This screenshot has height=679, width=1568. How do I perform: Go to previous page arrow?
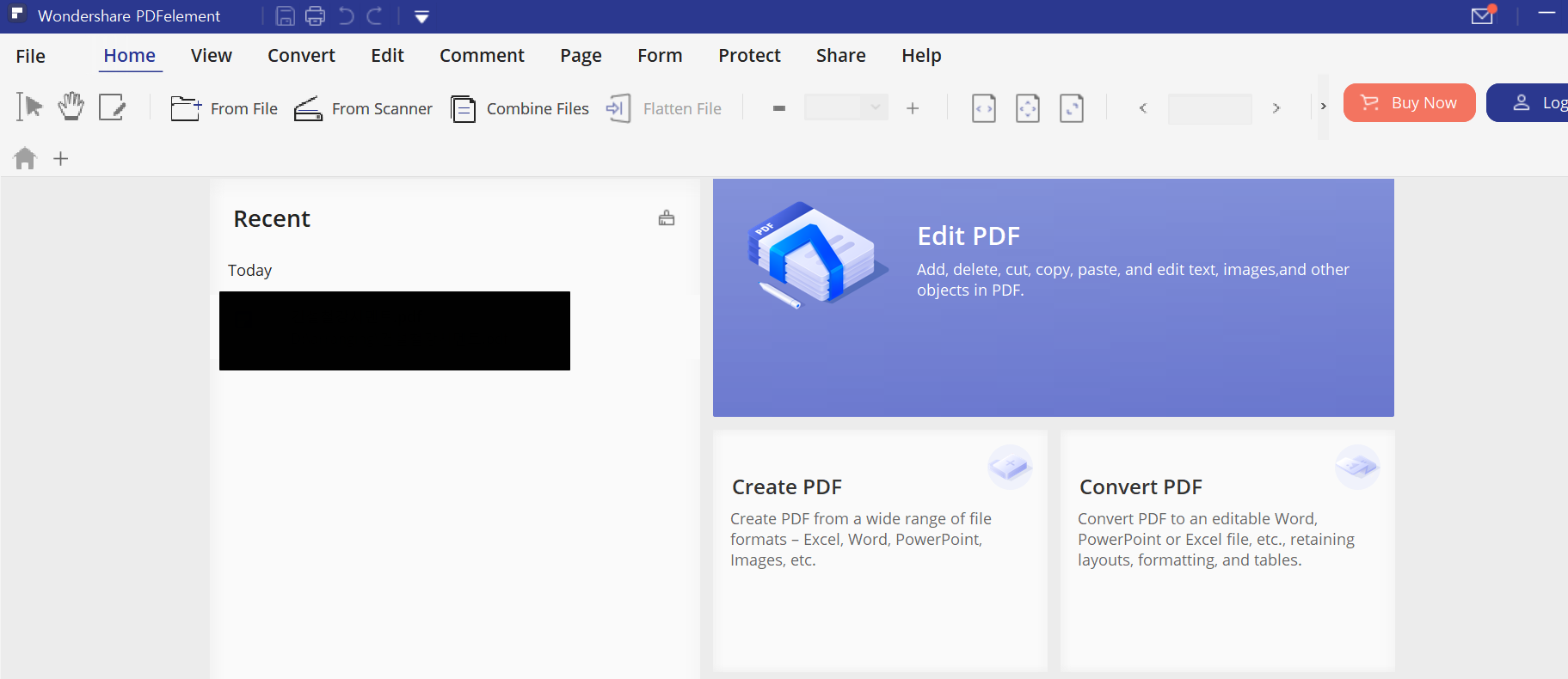(1143, 108)
